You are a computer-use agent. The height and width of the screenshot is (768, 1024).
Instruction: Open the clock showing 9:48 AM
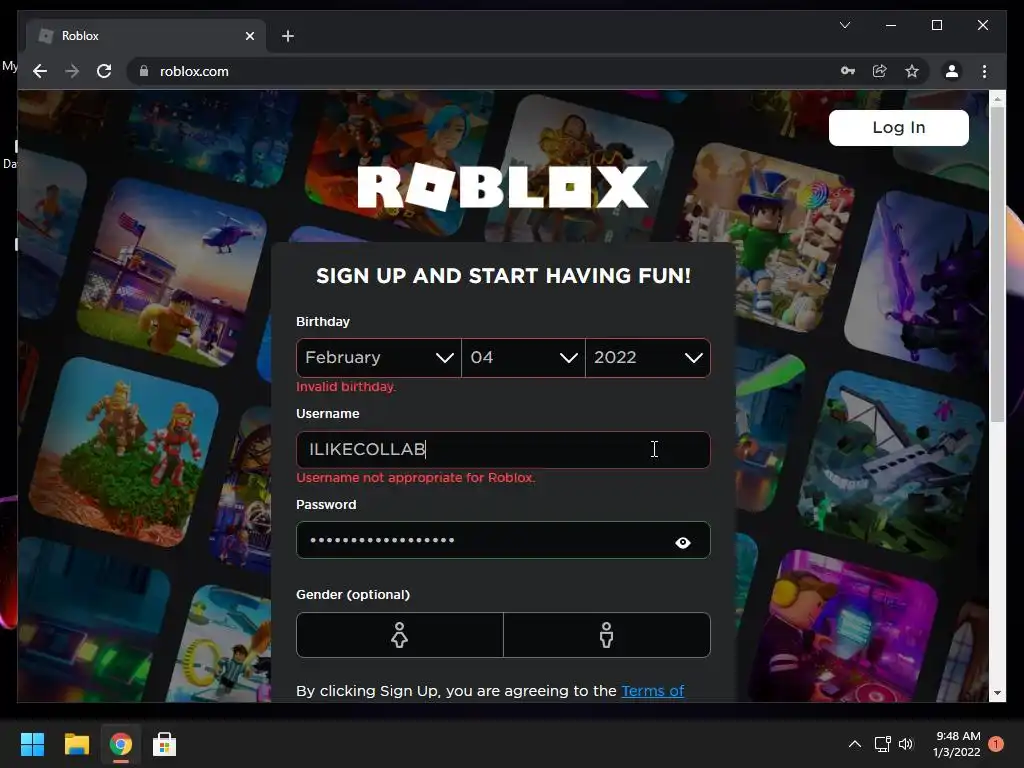pos(957,744)
